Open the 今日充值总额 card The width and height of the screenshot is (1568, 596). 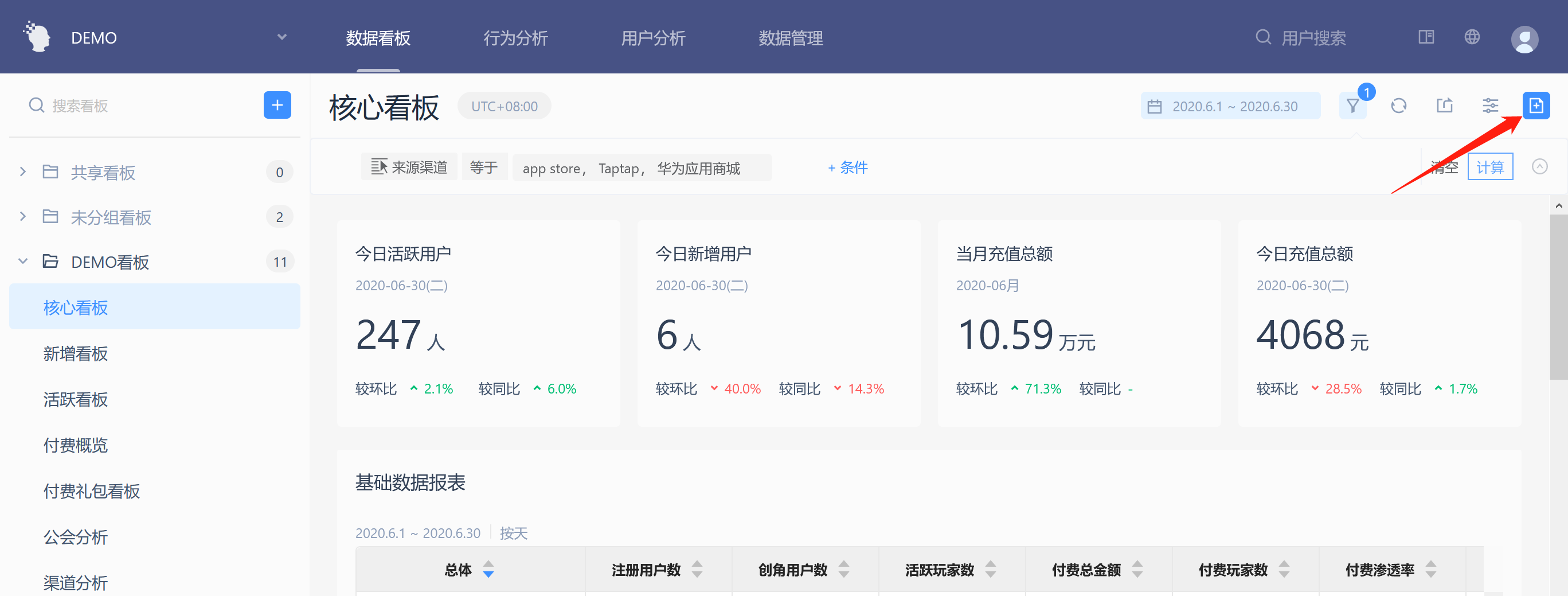(x=1380, y=324)
